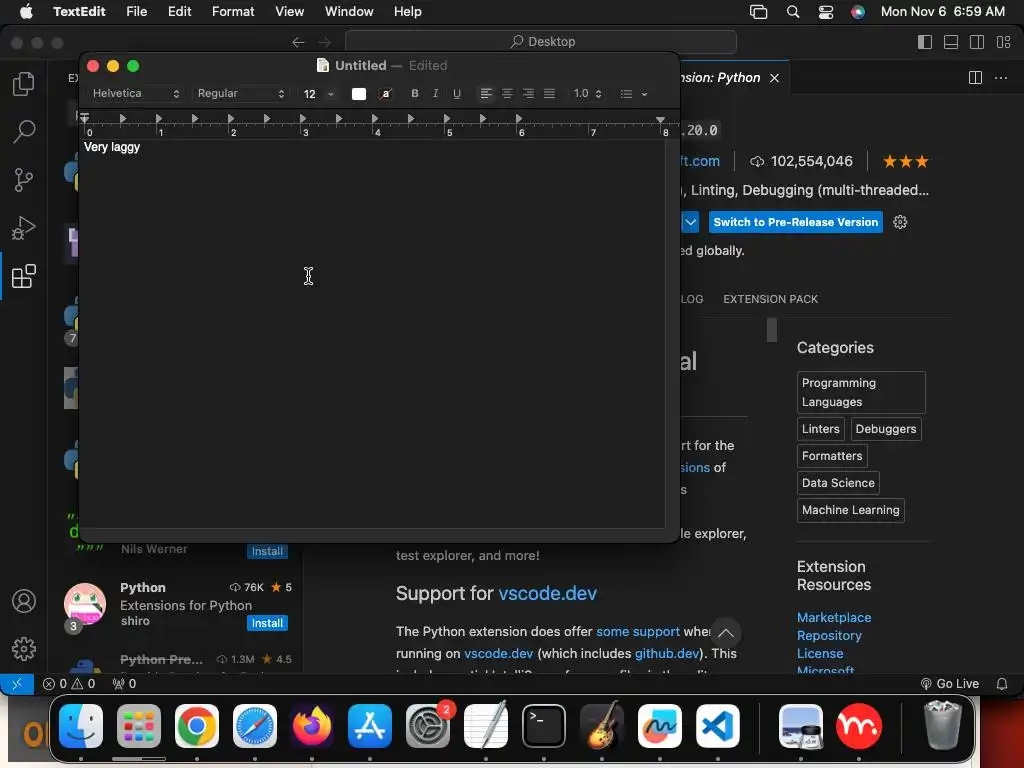
Task: Open VS Code editor More Actions ellipsis
Action: pos(1000,78)
